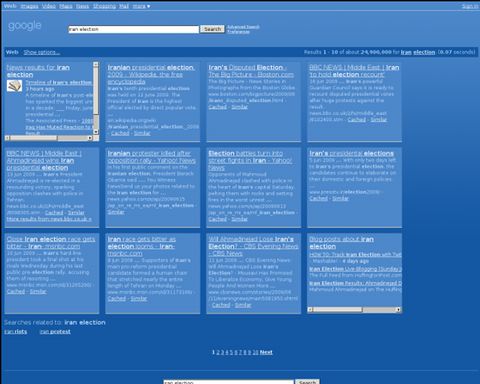Go to the Next results page
Viewport: 480px width, 384px height.
tap(266, 352)
